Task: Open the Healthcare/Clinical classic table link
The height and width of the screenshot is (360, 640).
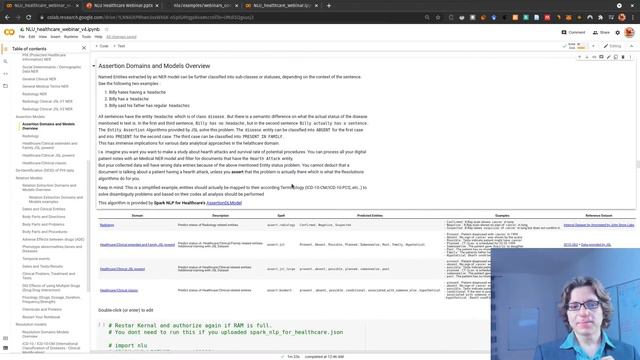Action: point(119,291)
